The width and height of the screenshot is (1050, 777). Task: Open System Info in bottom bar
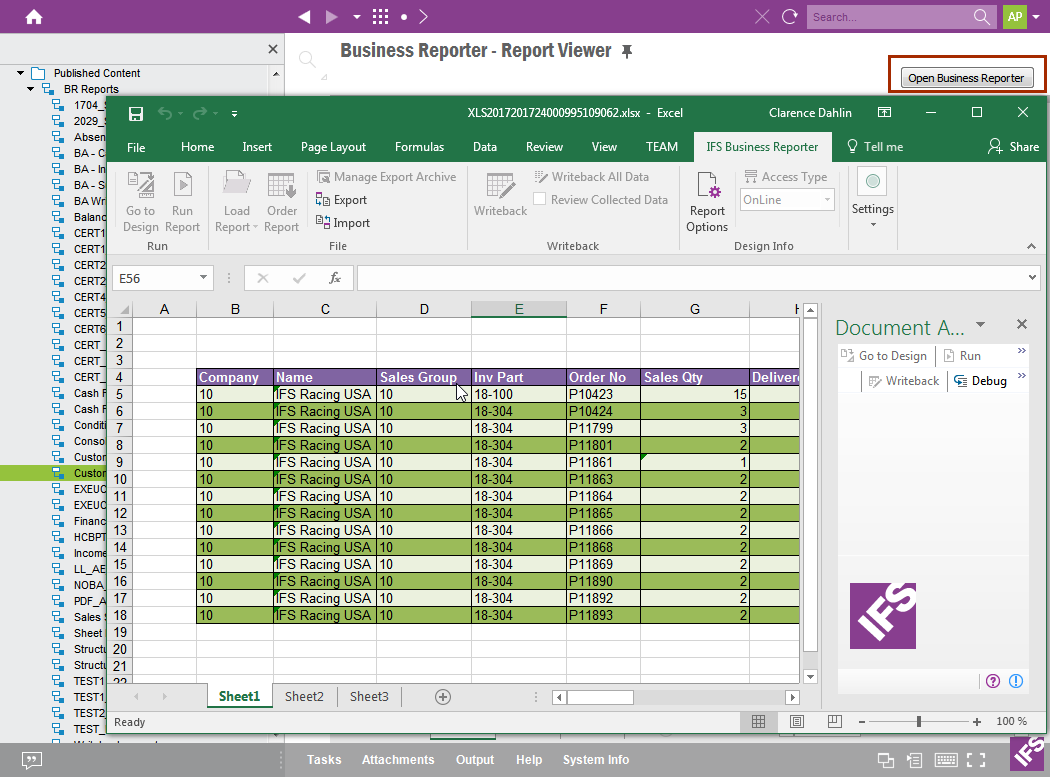pyautogui.click(x=596, y=760)
